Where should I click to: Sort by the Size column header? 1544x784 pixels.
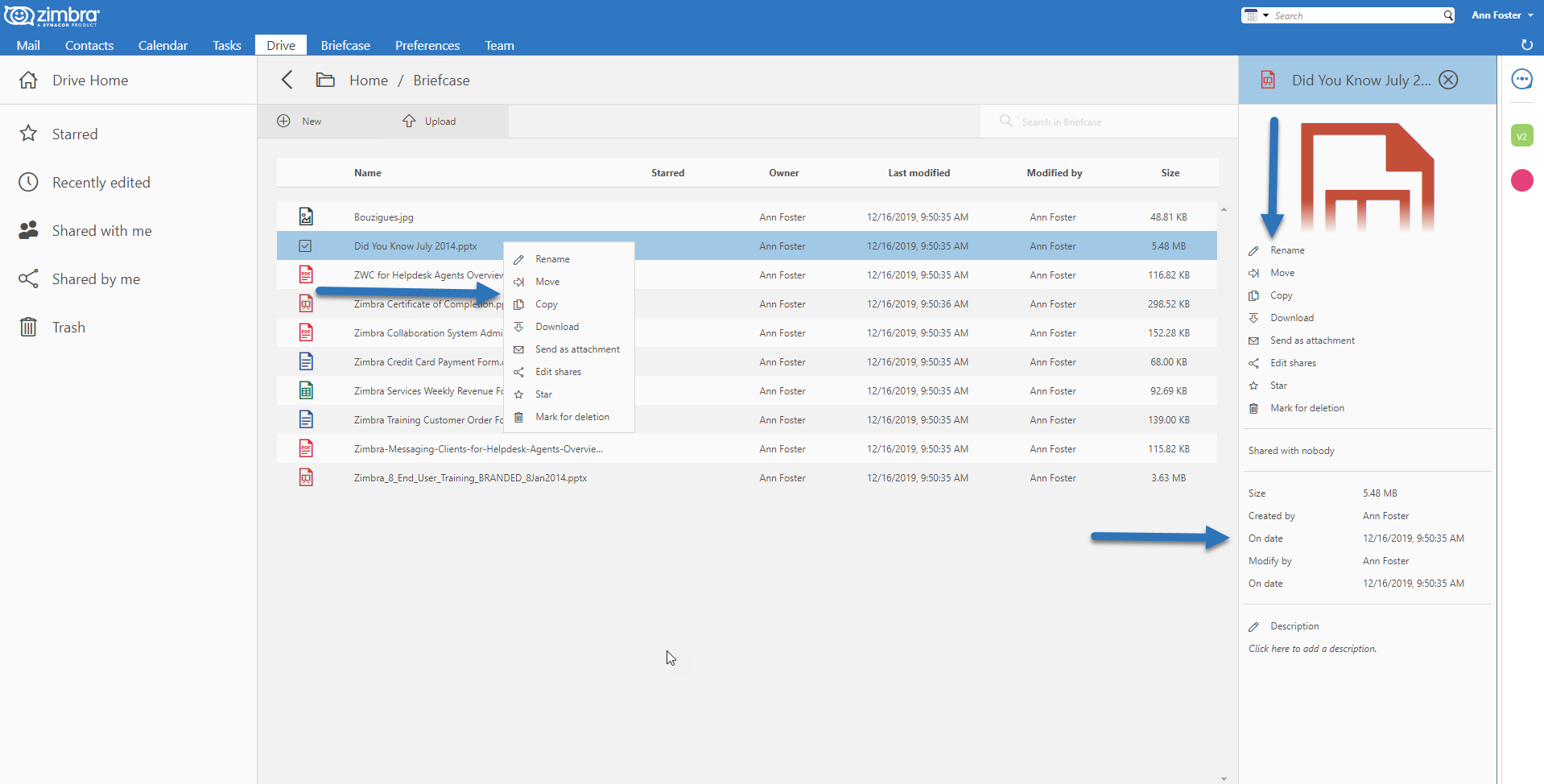click(x=1170, y=173)
